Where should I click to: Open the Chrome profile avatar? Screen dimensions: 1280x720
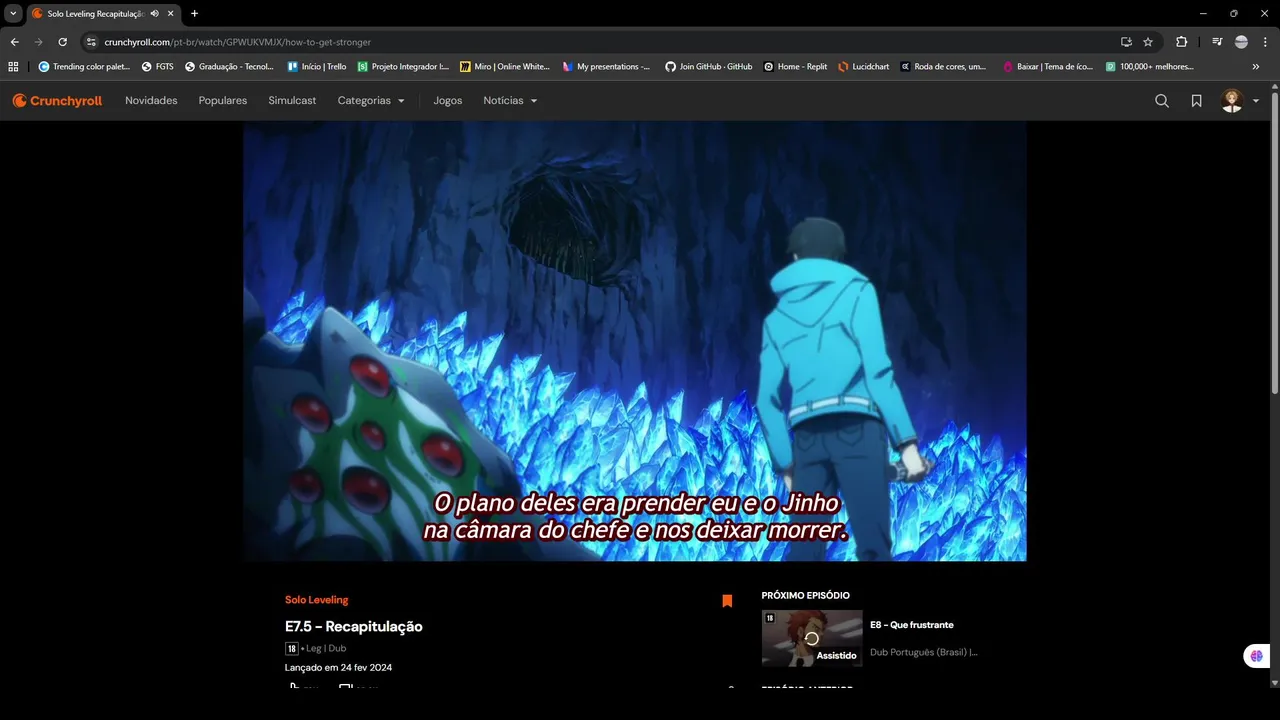tap(1241, 42)
